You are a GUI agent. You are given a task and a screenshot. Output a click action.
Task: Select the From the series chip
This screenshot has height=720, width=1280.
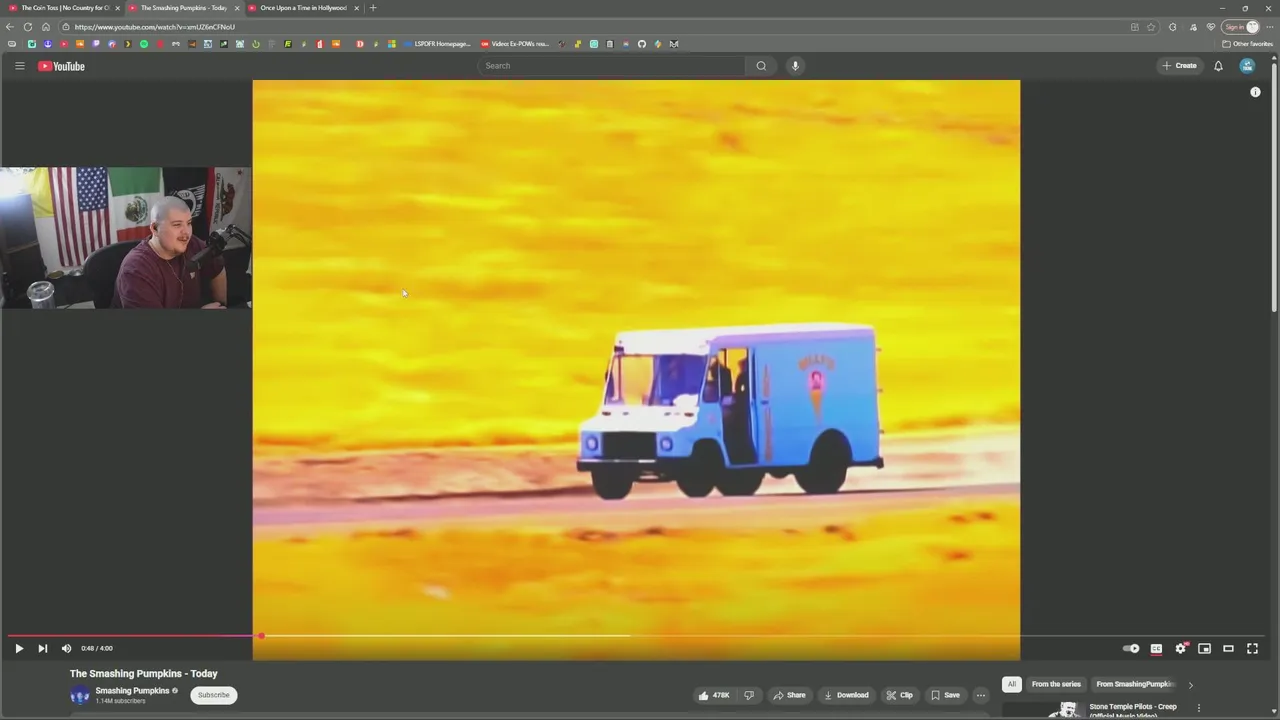coord(1056,684)
